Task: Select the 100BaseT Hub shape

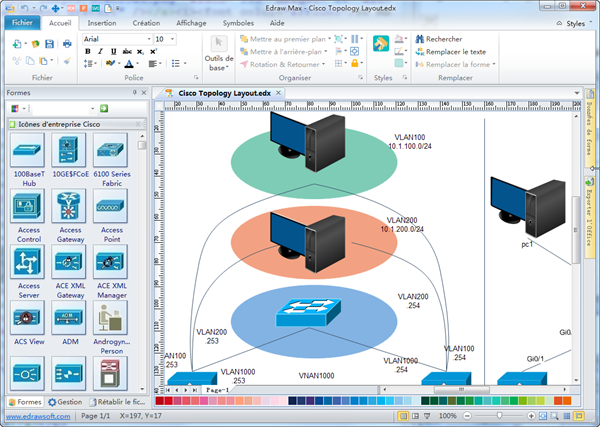Action: (x=27, y=152)
